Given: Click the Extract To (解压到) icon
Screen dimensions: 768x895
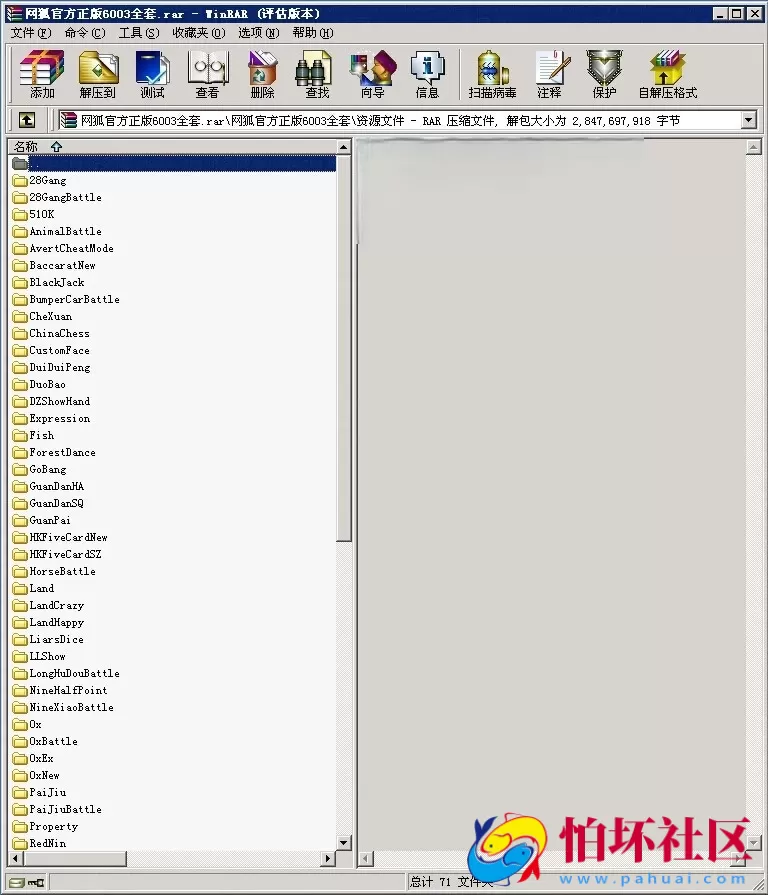Looking at the screenshot, I should [x=98, y=74].
